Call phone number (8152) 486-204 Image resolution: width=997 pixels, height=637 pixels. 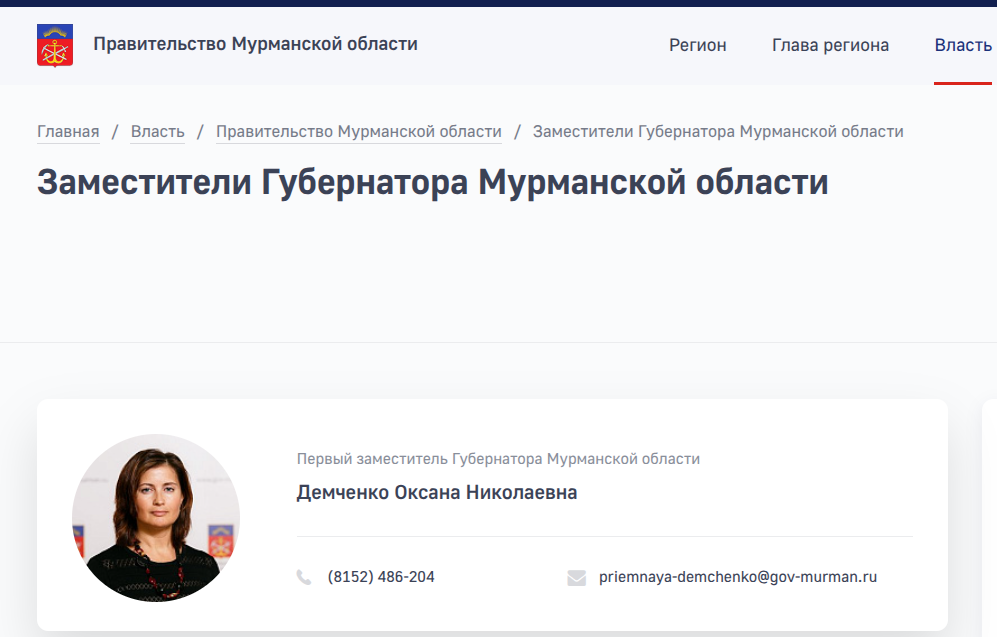(x=381, y=577)
